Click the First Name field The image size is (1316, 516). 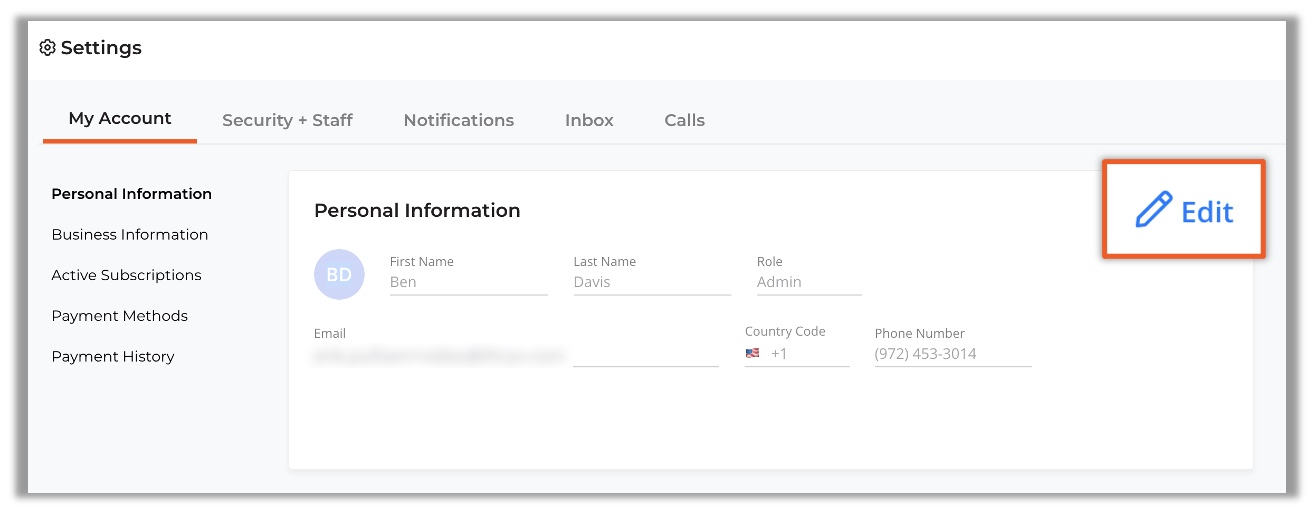(469, 282)
